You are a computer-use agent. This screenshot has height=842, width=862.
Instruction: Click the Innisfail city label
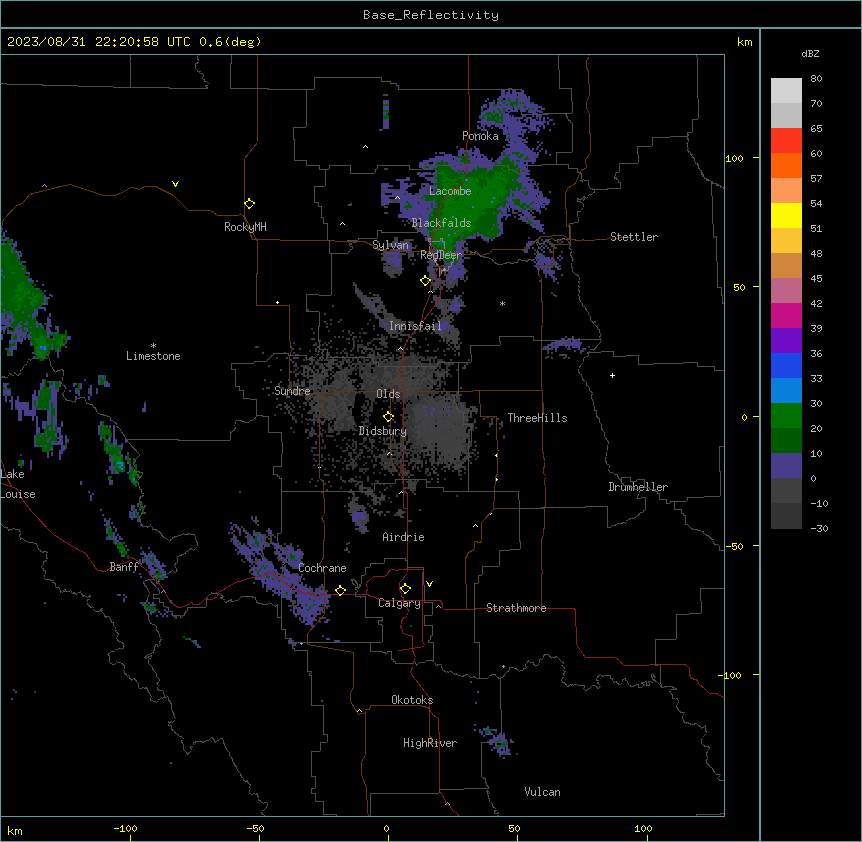415,326
